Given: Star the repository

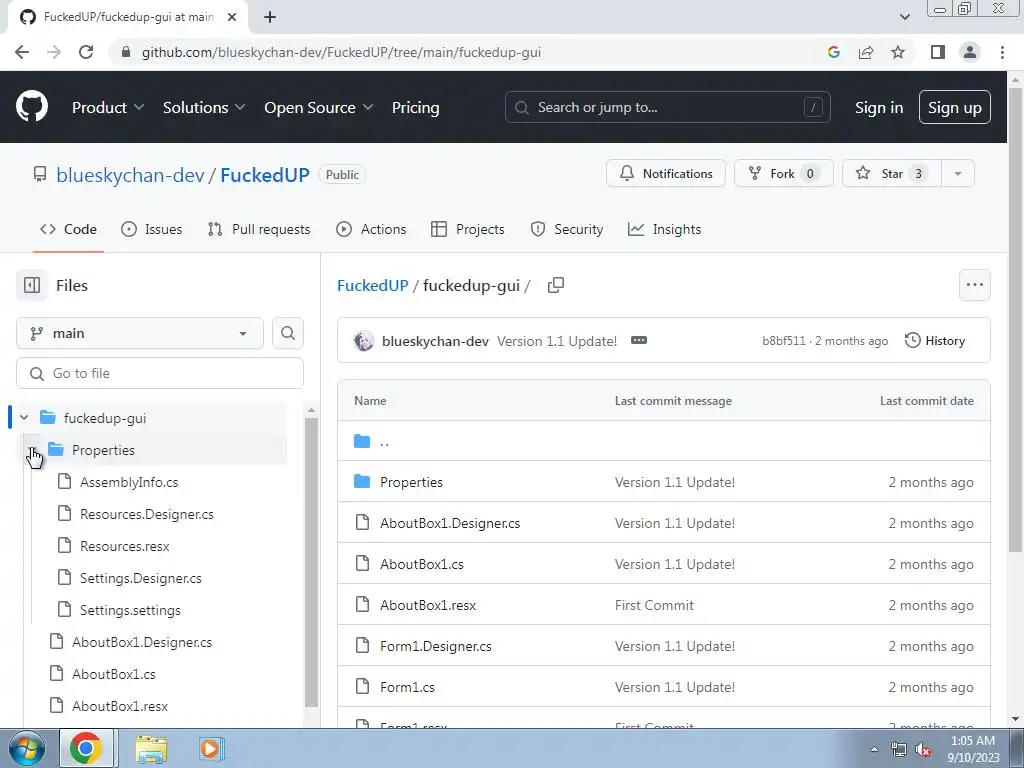Looking at the screenshot, I should tap(892, 173).
